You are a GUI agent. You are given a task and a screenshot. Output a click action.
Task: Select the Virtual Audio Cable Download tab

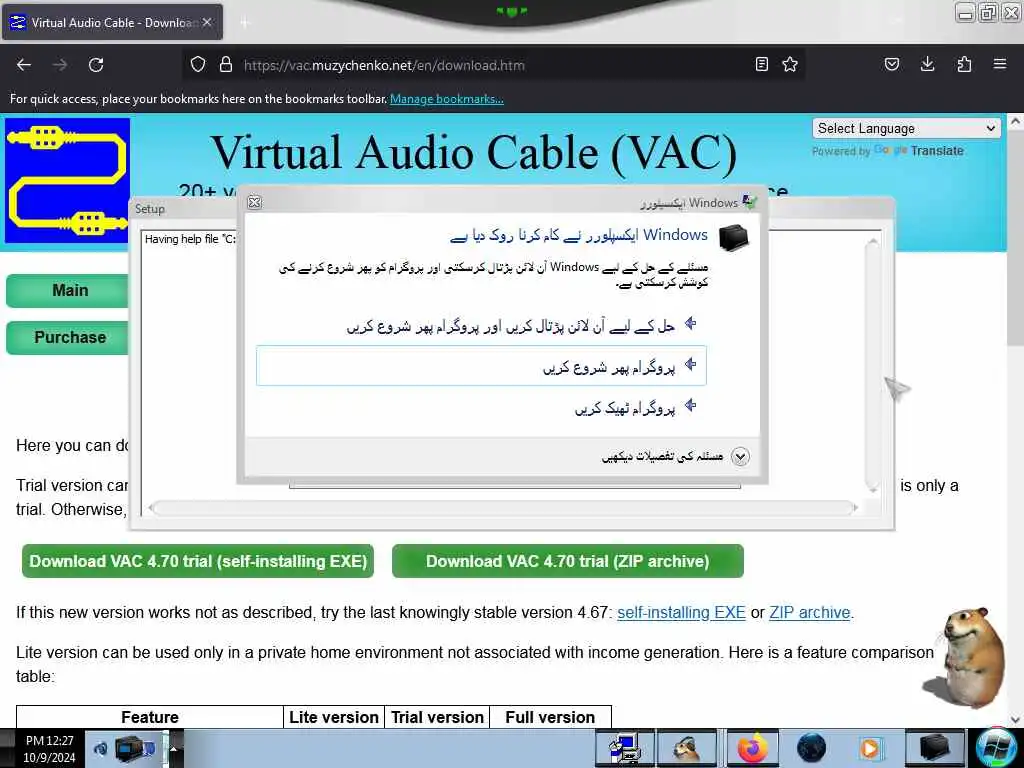point(112,22)
